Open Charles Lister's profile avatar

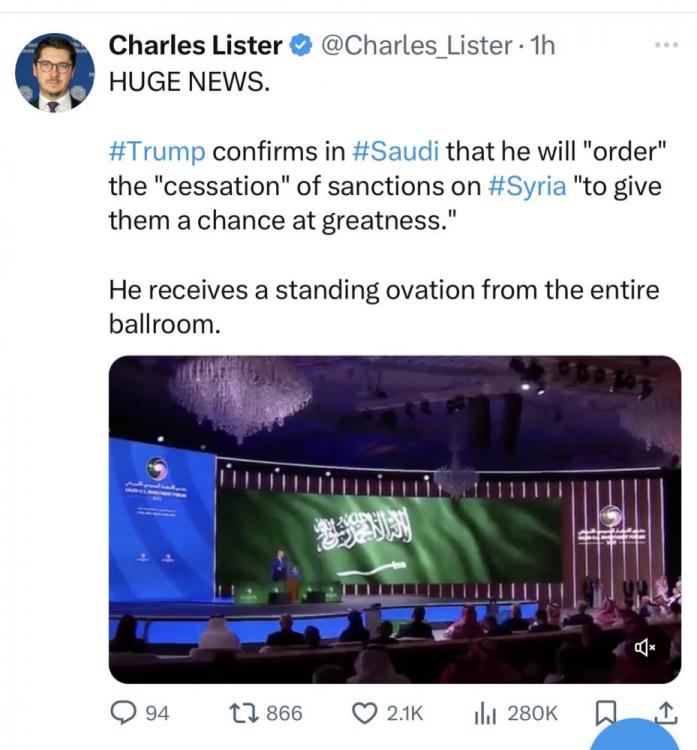click(x=54, y=72)
